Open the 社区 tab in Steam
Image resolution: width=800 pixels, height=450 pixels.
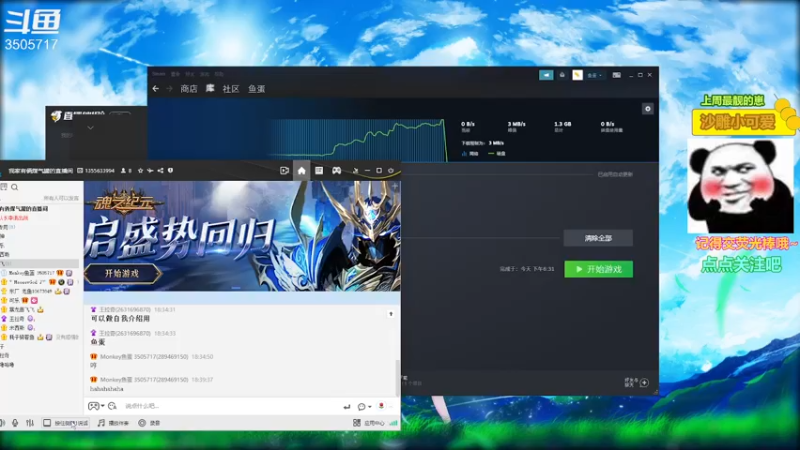pos(231,89)
